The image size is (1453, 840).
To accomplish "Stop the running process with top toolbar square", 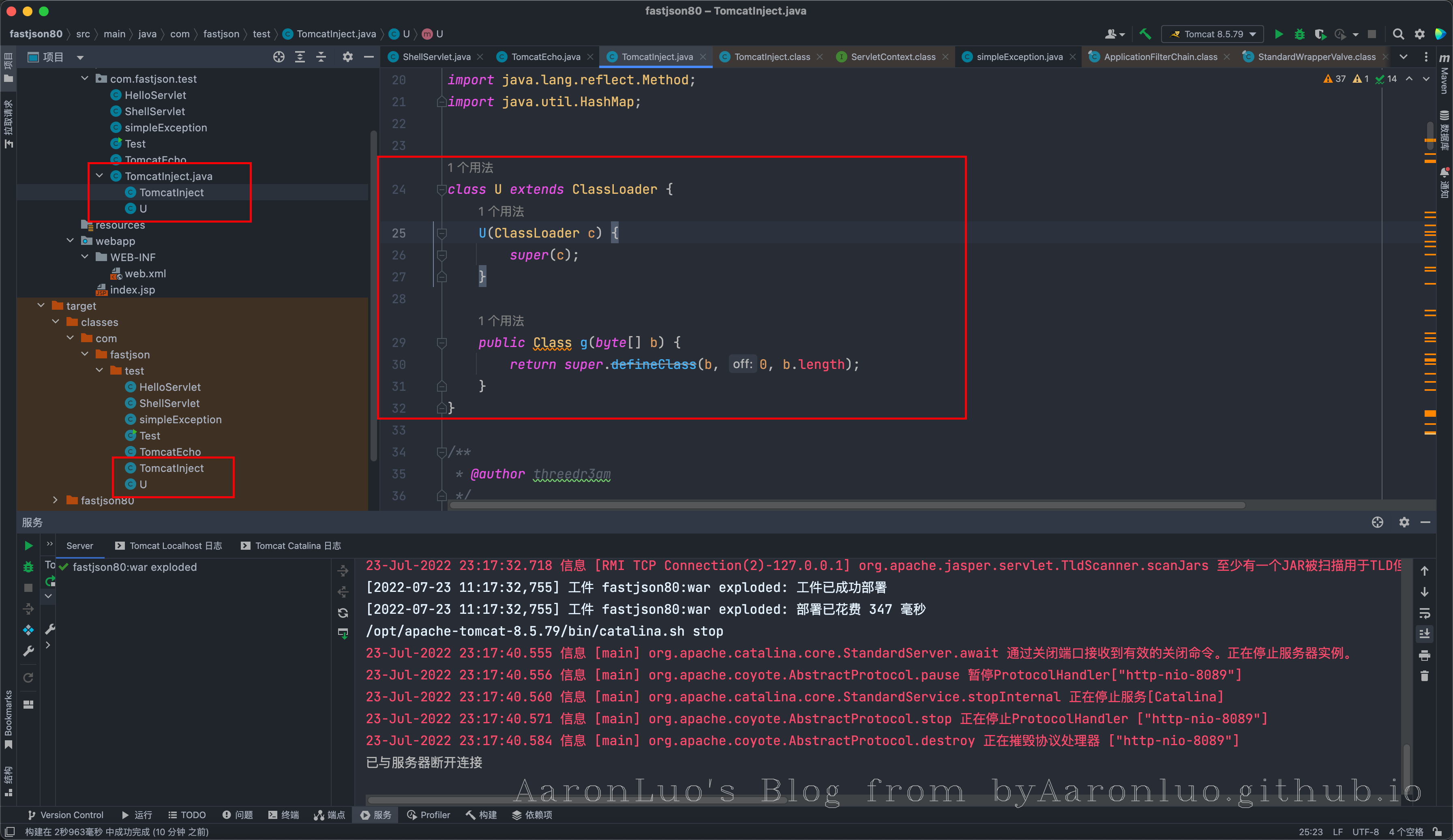I will point(1372,34).
